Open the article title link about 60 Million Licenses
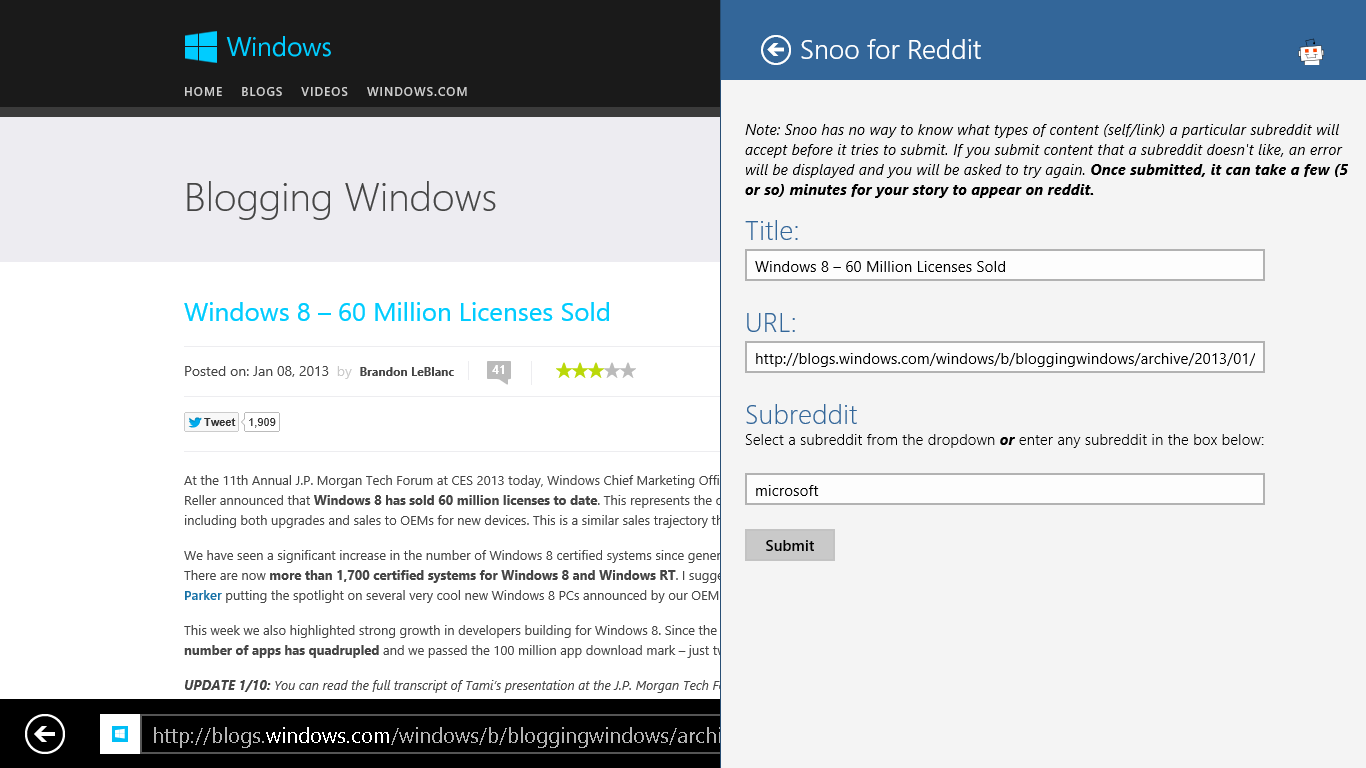Viewport: 1366px width, 768px height. coord(397,312)
